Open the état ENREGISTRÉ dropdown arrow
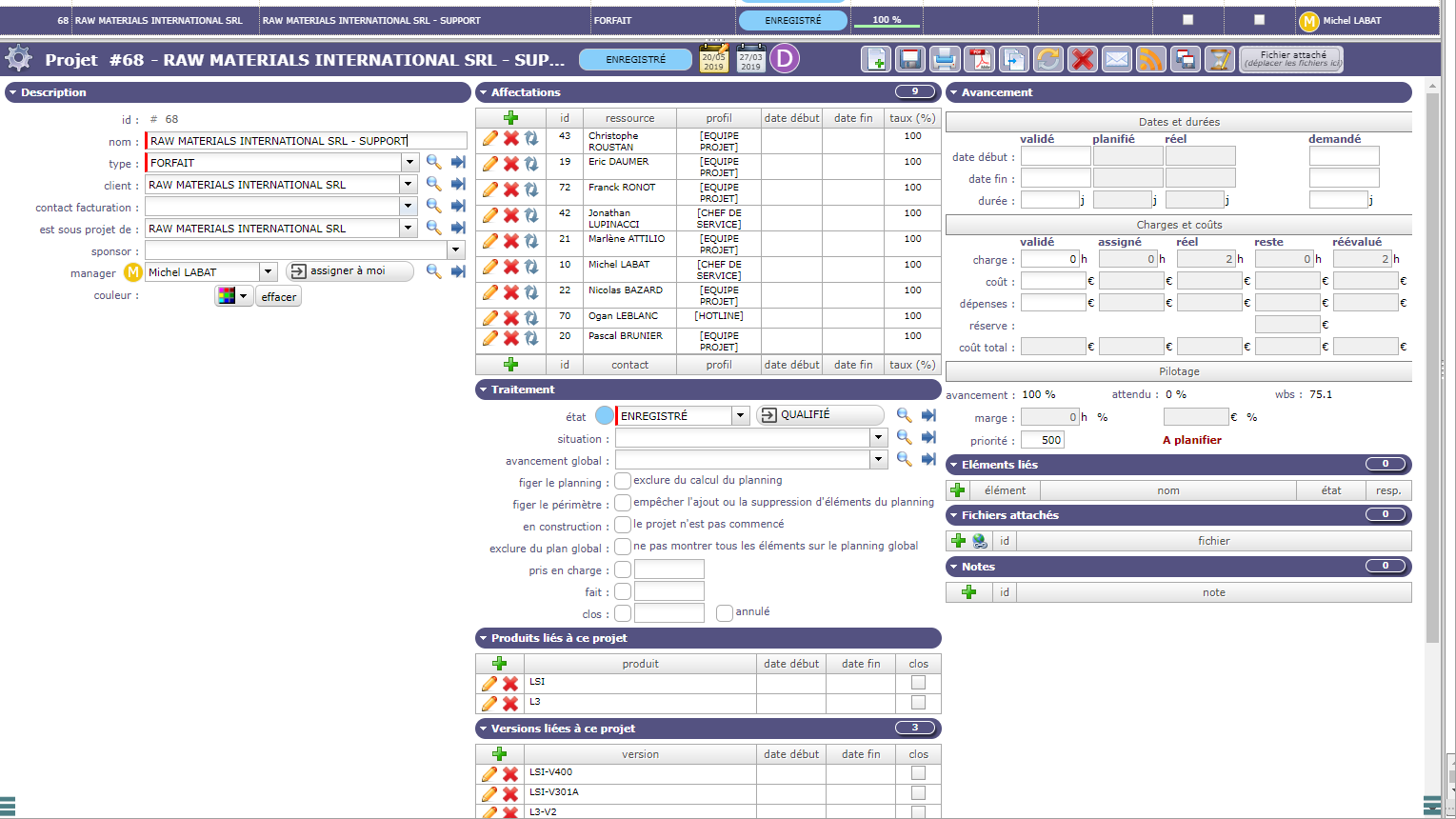Screen dimensions: 1456x819 (740, 416)
